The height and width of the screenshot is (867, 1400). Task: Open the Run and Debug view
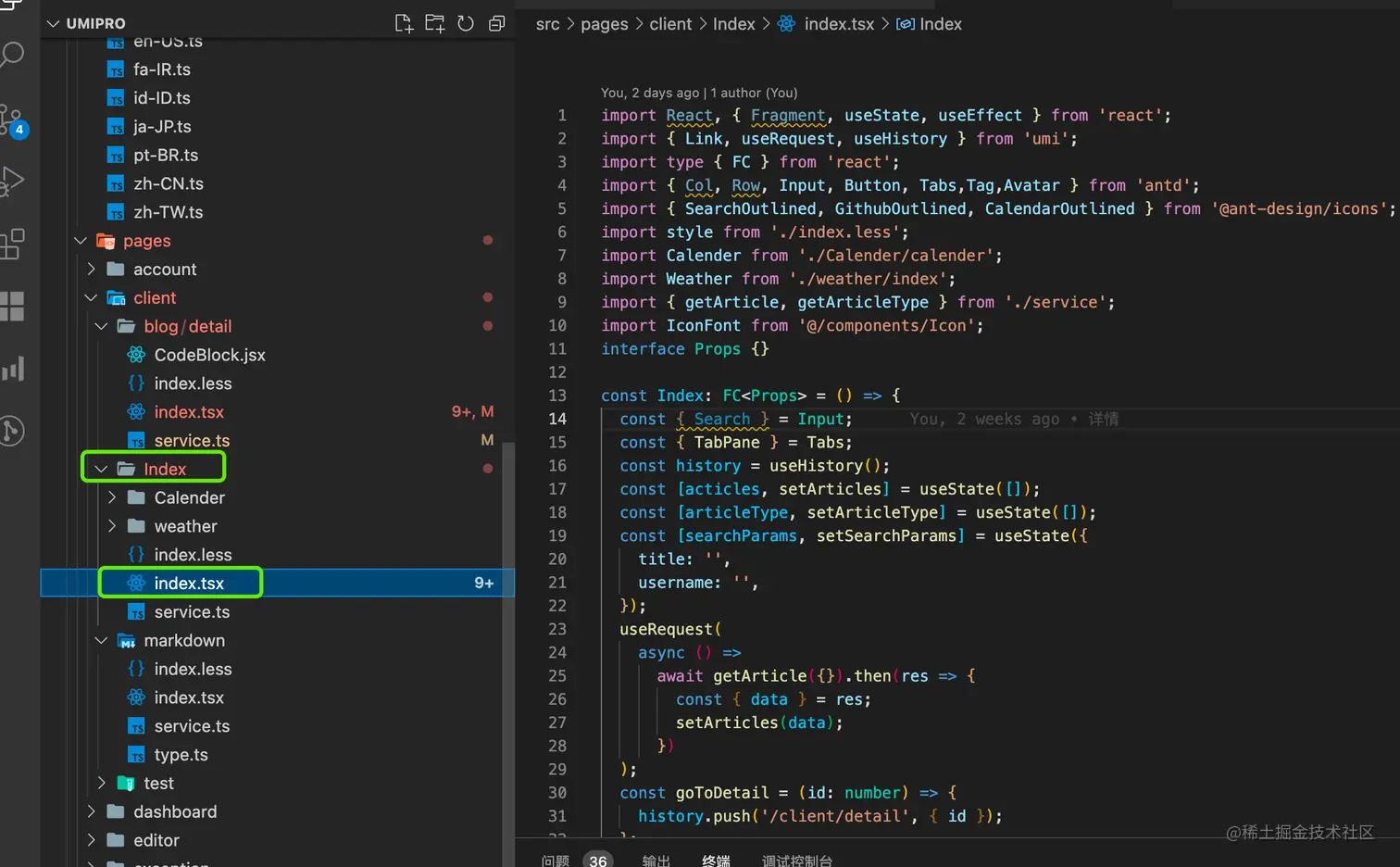click(x=12, y=181)
